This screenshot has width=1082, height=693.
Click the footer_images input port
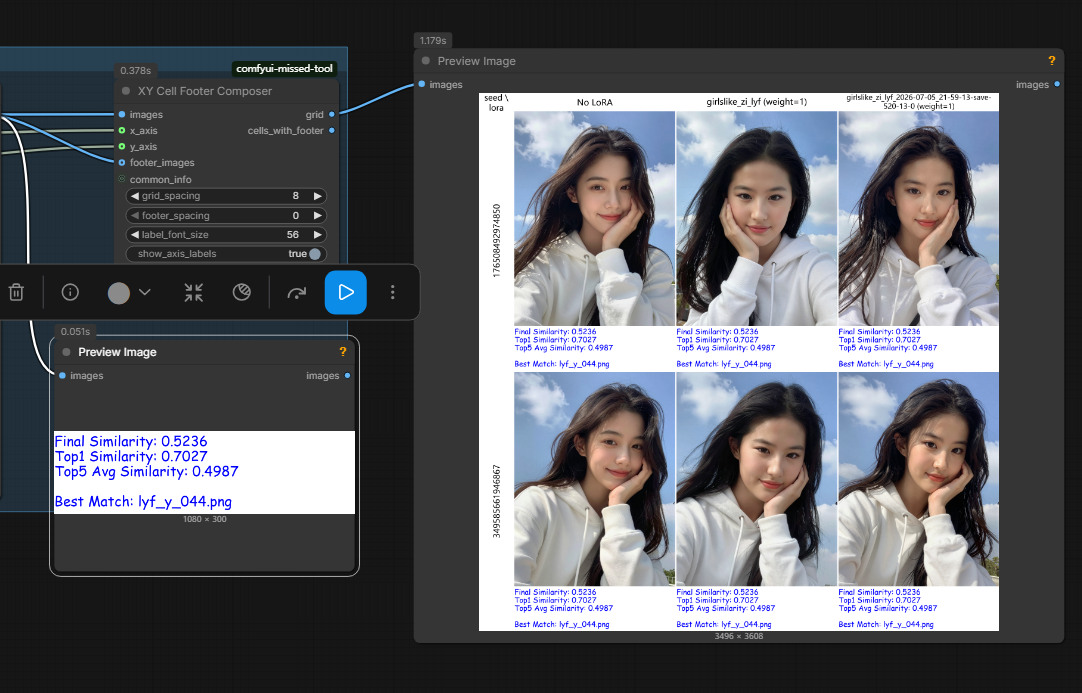(122, 163)
